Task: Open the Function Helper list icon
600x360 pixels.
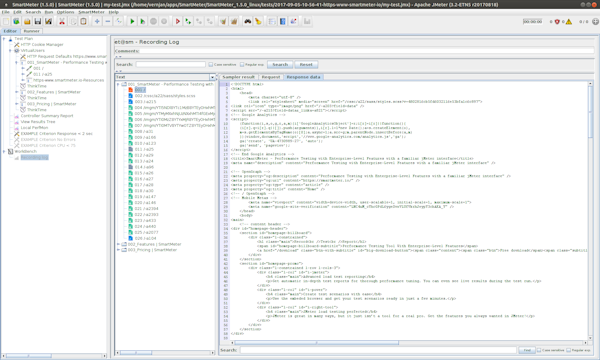Action: click(x=272, y=21)
